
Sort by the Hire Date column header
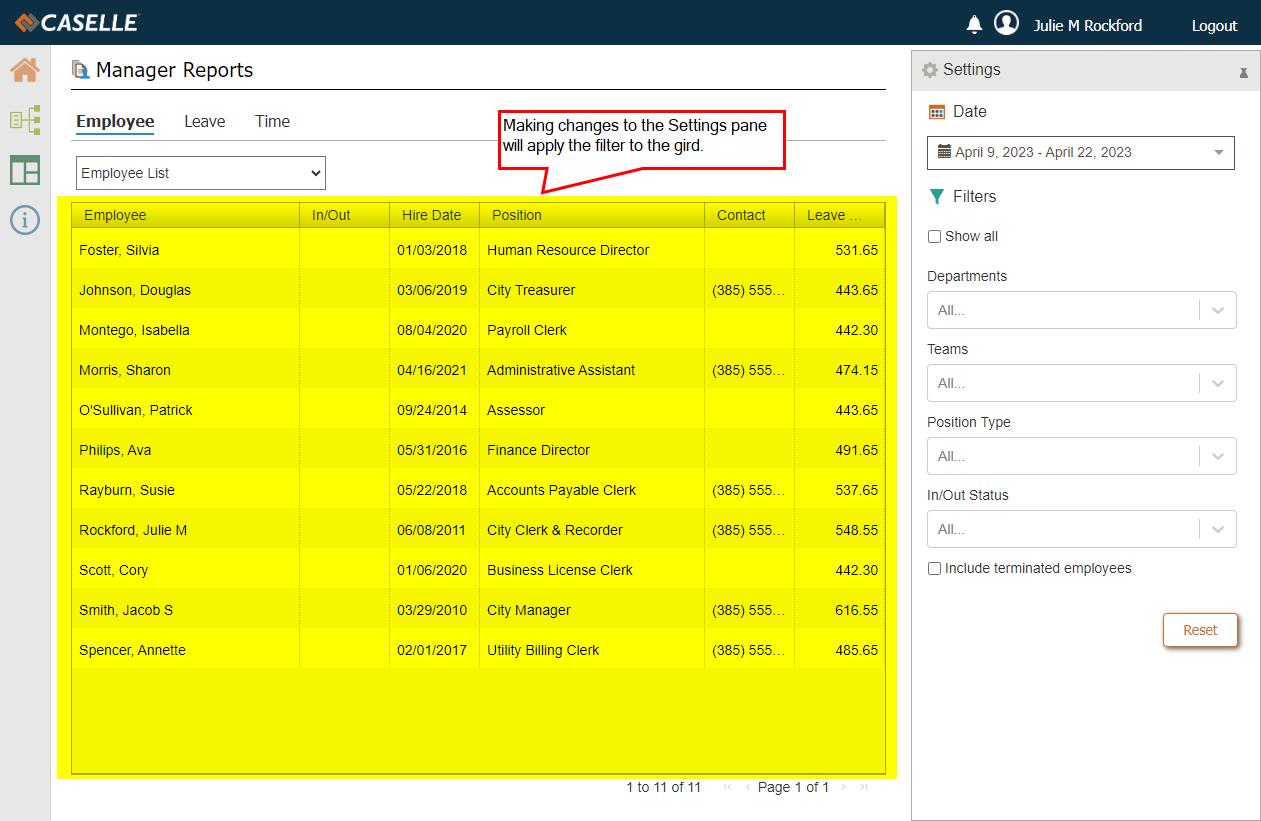coord(432,215)
